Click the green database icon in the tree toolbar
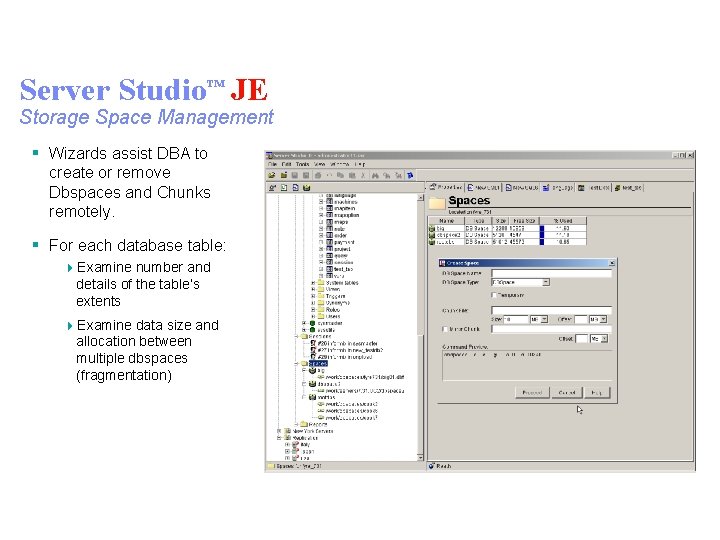 coord(307,187)
